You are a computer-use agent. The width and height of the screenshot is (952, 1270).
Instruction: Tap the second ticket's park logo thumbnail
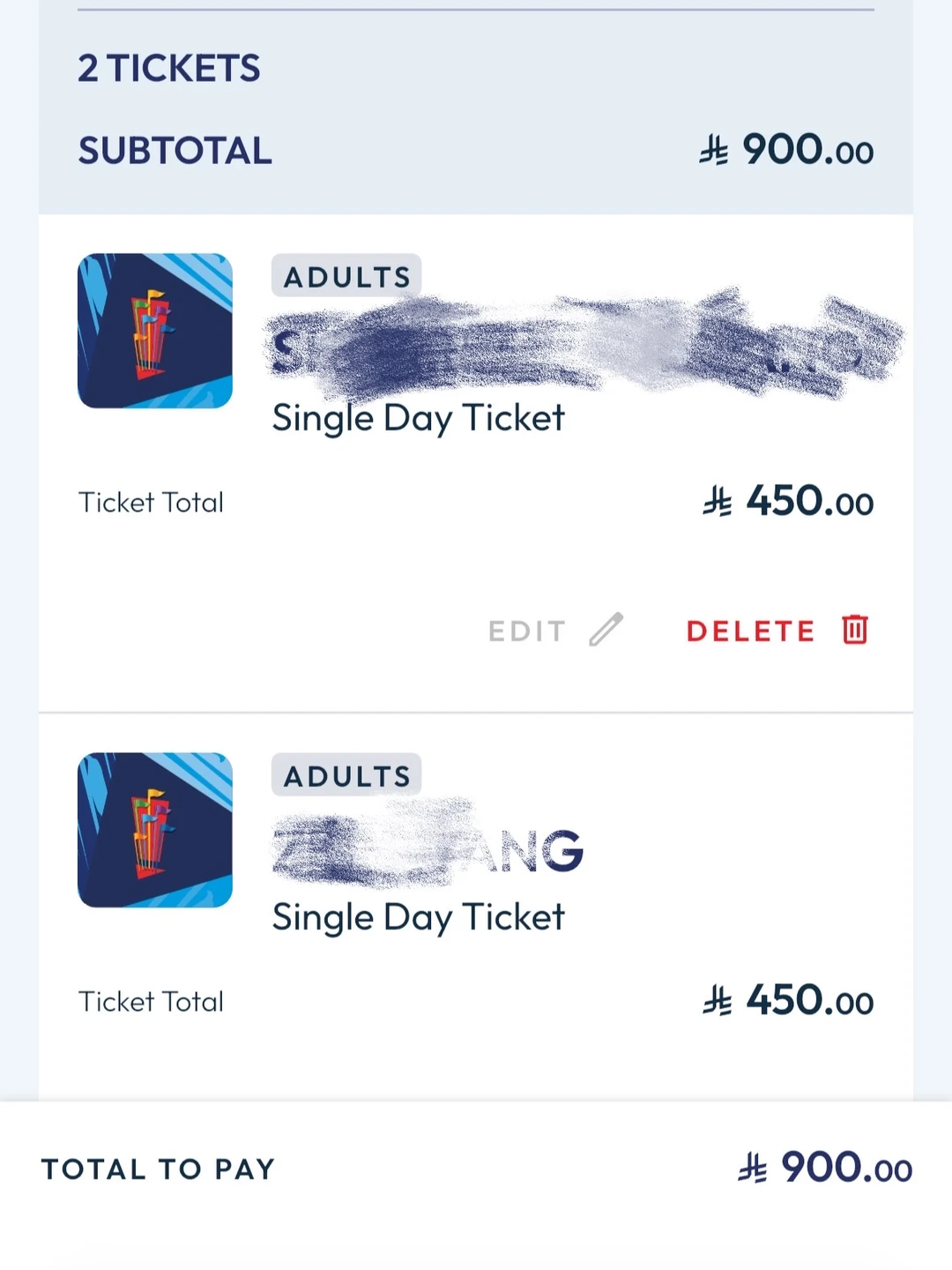[155, 830]
